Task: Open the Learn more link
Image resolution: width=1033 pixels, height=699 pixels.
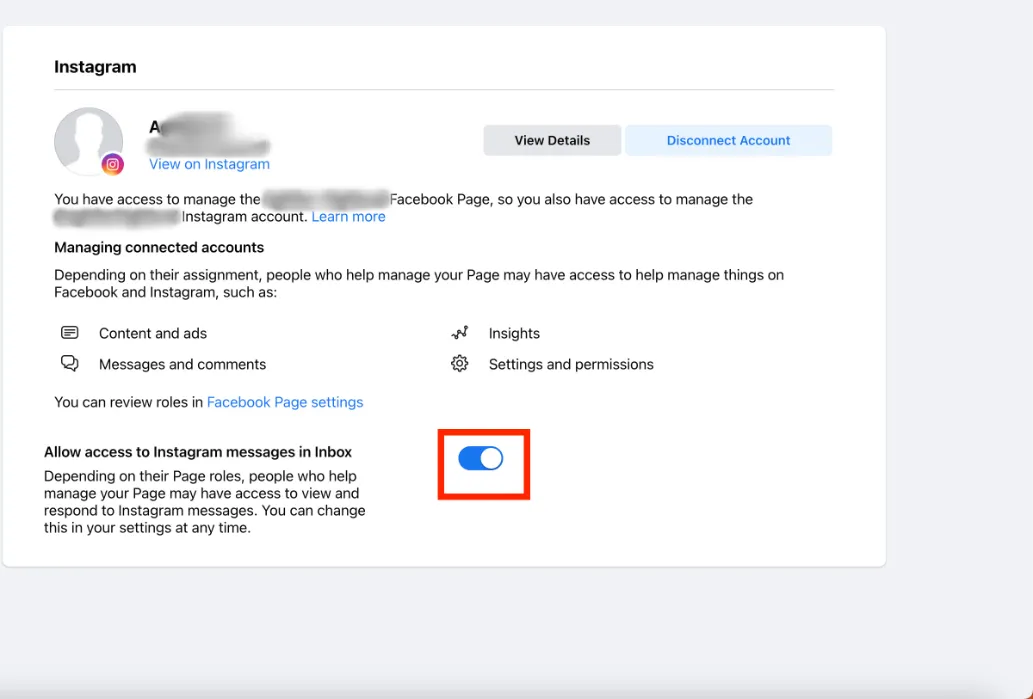Action: (x=349, y=217)
